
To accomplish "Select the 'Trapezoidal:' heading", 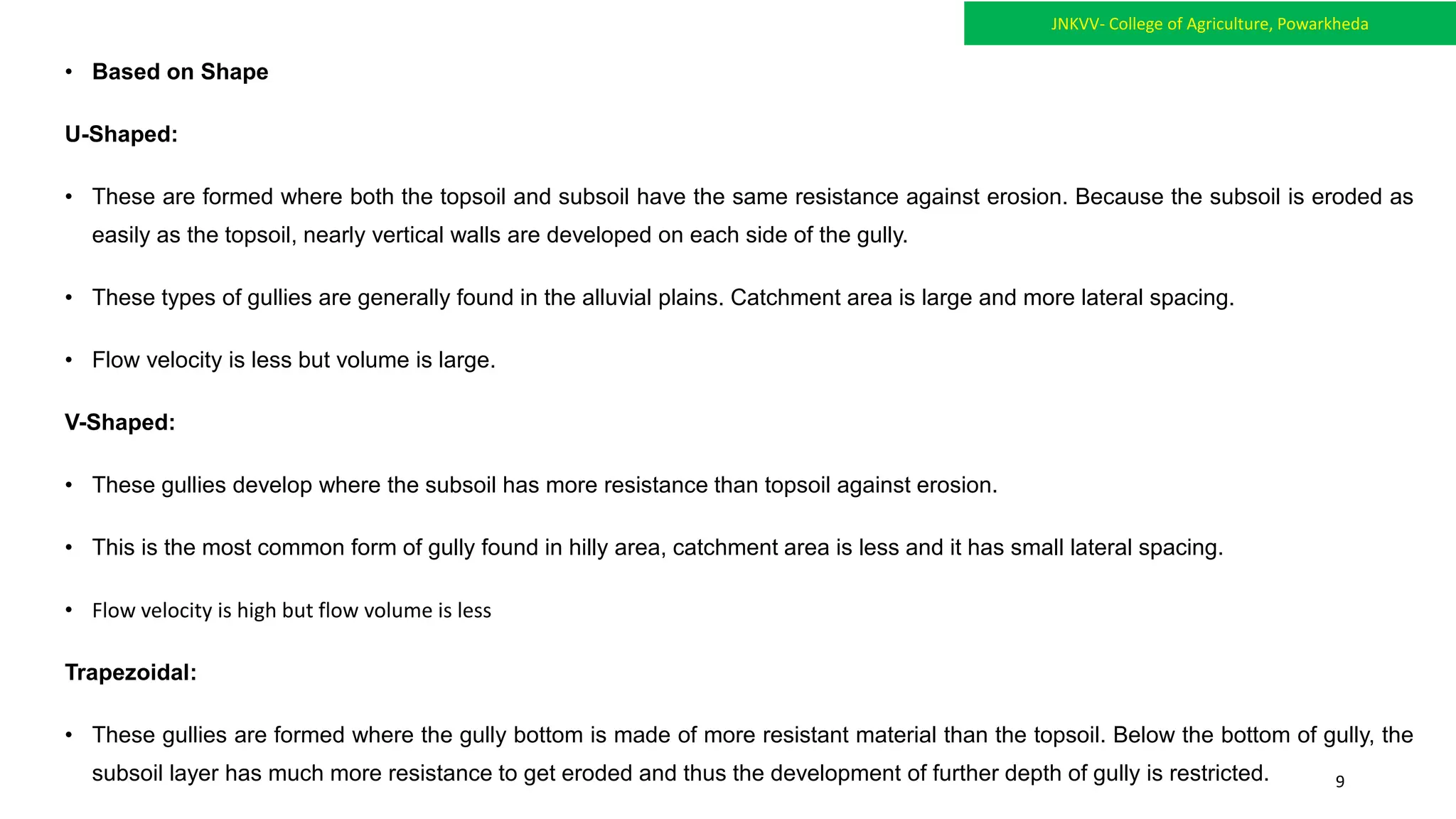I will 130,672.
